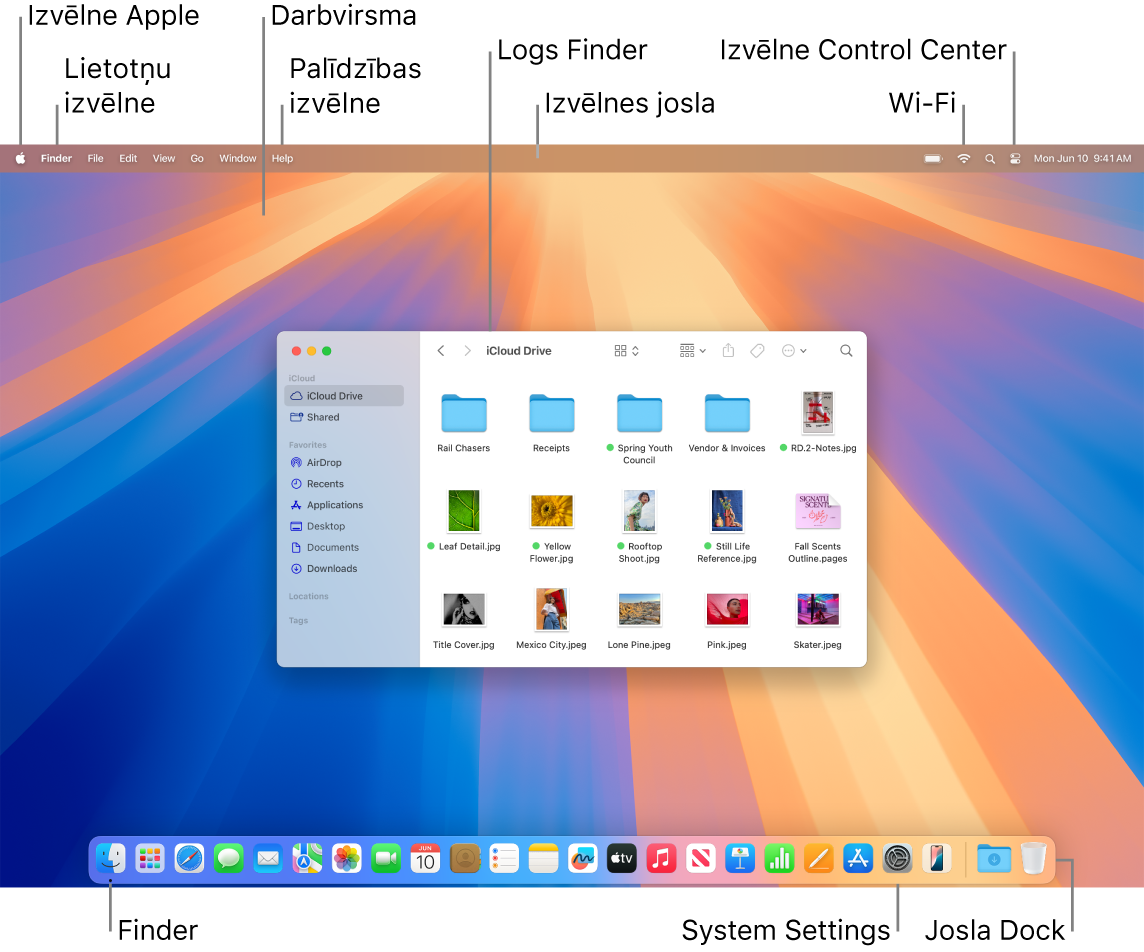Image resolution: width=1144 pixels, height=952 pixels.
Task: Open Control Center in menu bar
Action: 1015,158
